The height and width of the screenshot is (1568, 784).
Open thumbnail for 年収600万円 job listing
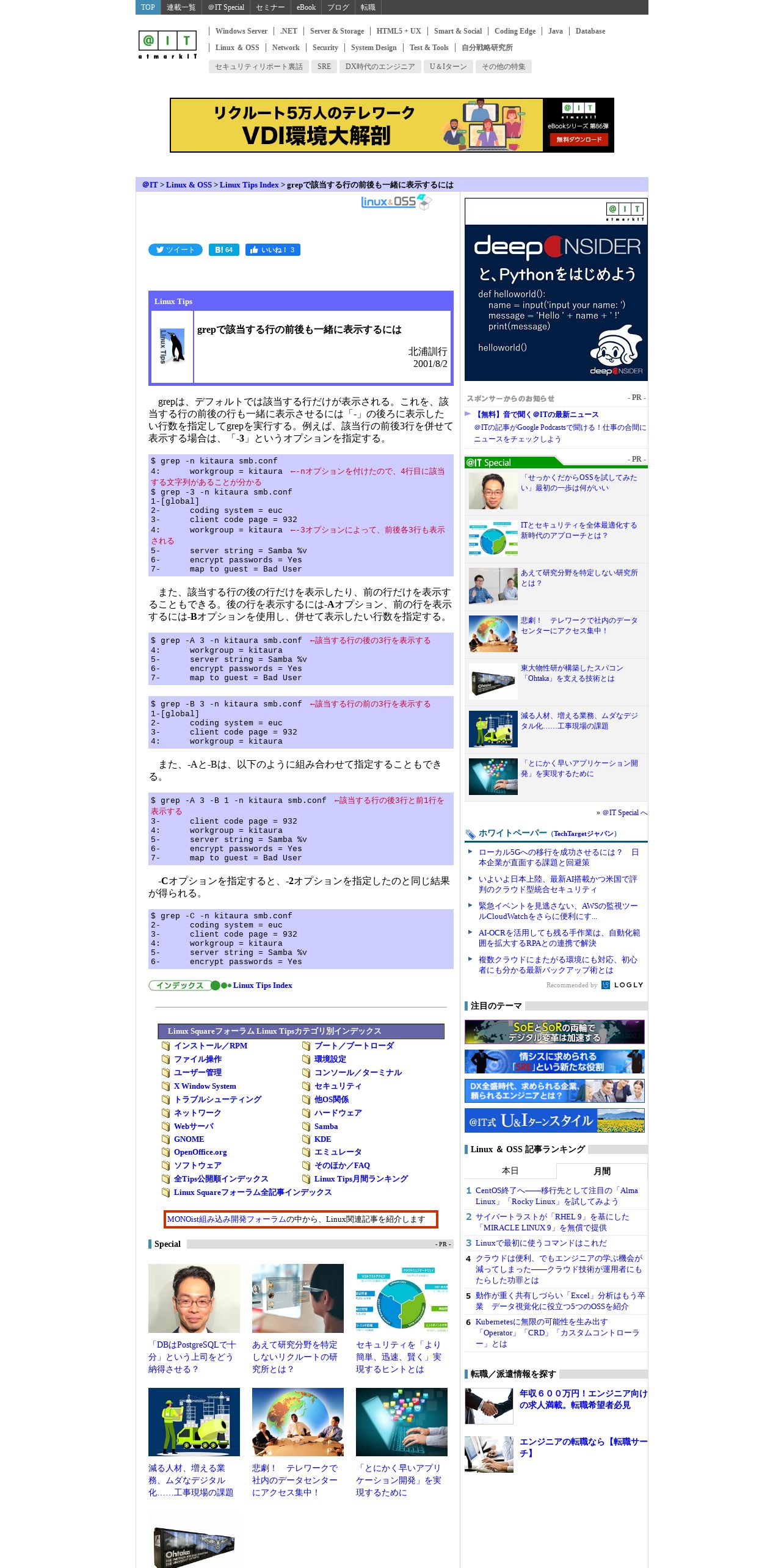click(x=489, y=1406)
